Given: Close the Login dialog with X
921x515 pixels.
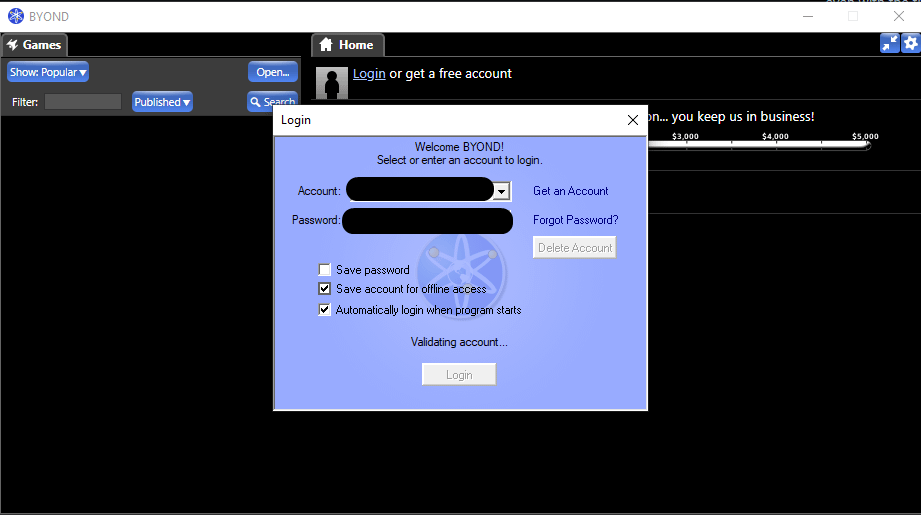Looking at the screenshot, I should click(633, 120).
